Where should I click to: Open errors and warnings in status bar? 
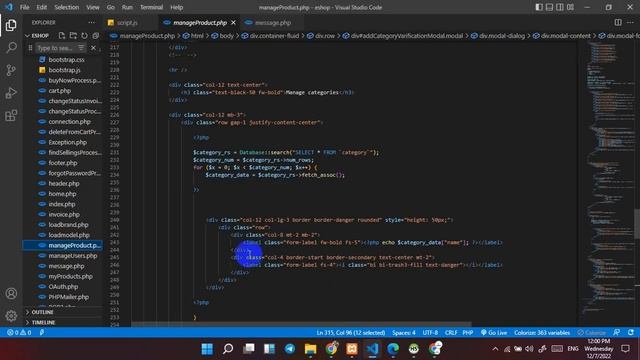coord(19,332)
